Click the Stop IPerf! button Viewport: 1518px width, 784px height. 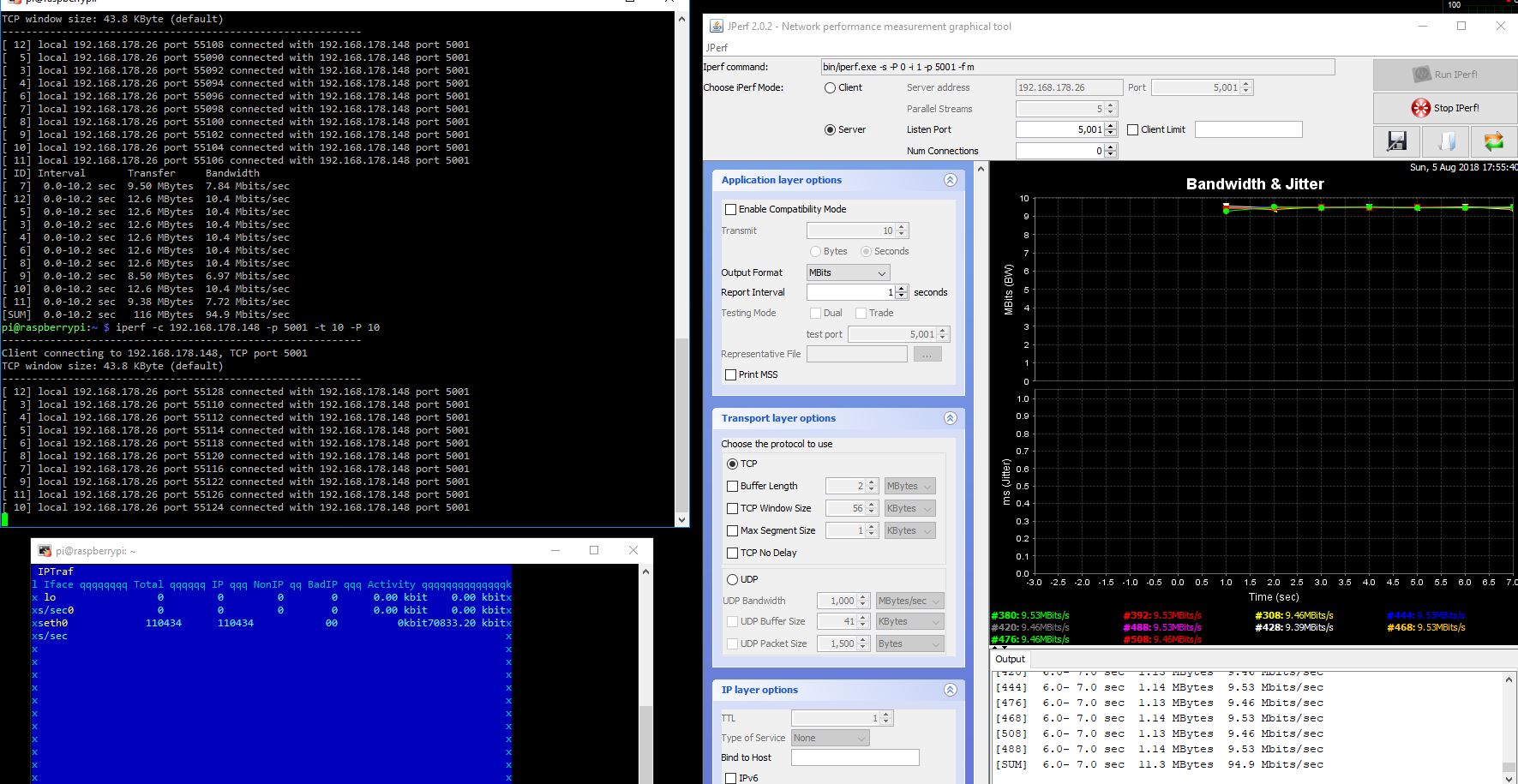pyautogui.click(x=1445, y=108)
